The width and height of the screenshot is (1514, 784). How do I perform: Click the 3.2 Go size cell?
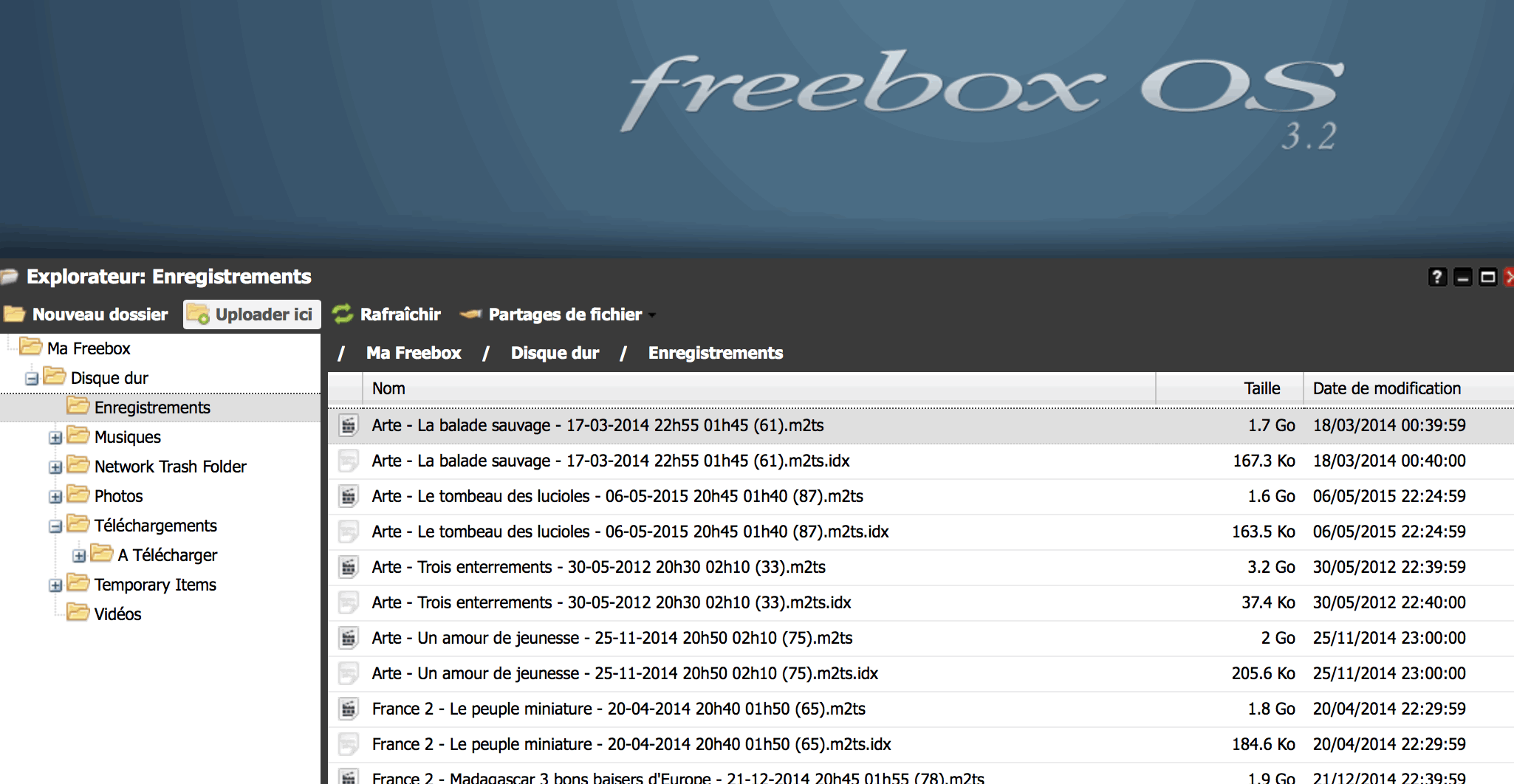point(1271,567)
